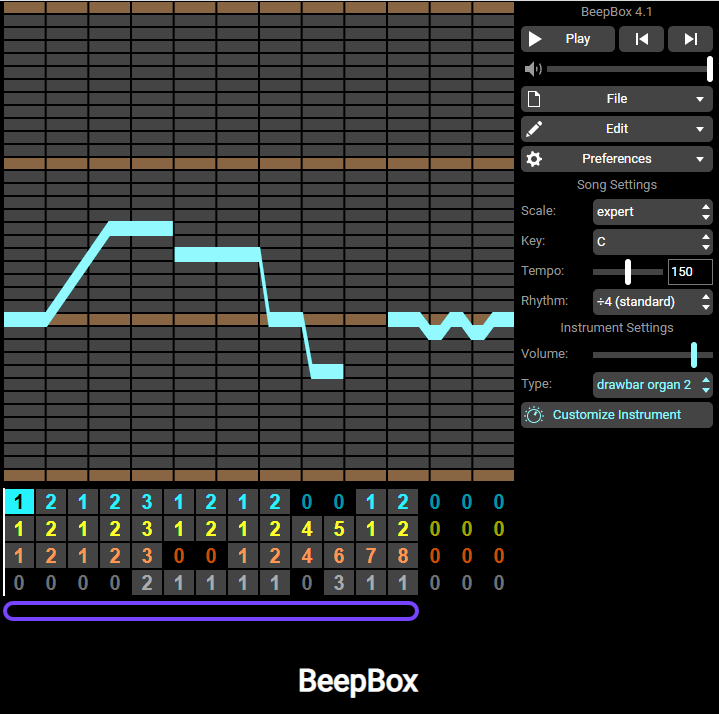This screenshot has width=719, height=714.
Task: Select orange channel pattern 8 cell
Action: 403,556
